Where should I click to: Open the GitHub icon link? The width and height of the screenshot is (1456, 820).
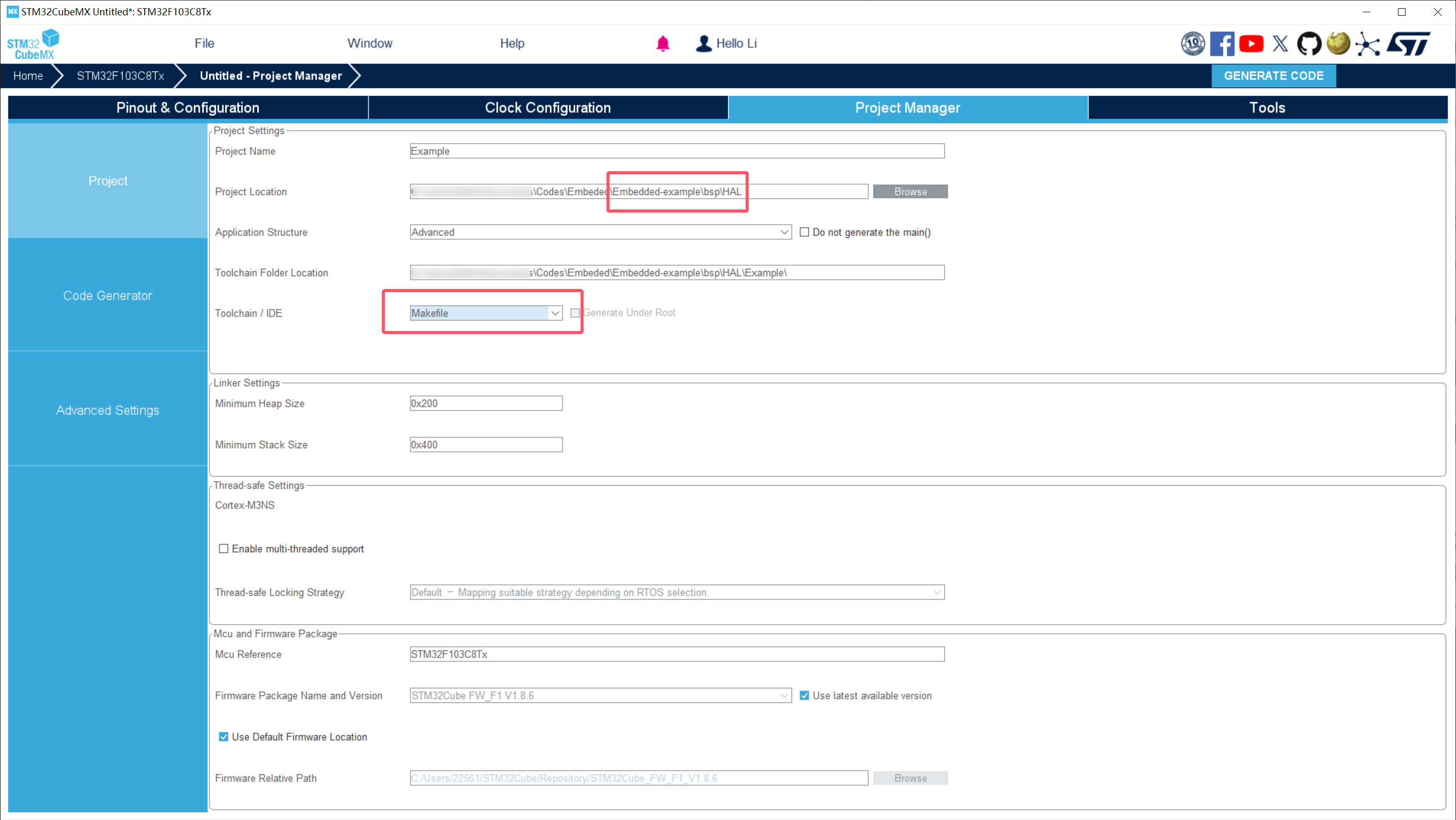coord(1309,43)
